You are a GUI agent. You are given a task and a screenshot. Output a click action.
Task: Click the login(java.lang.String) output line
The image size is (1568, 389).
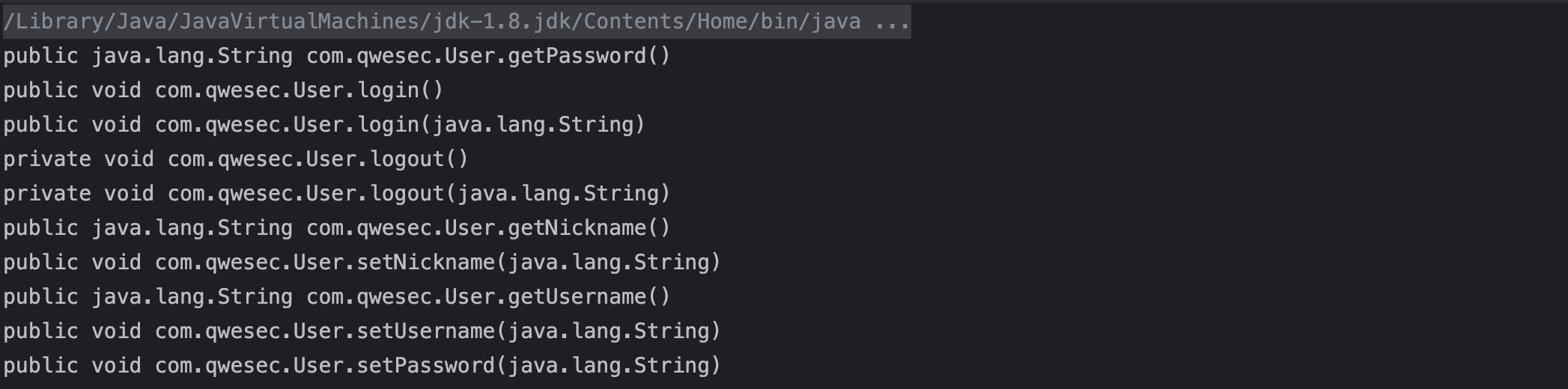tap(323, 125)
